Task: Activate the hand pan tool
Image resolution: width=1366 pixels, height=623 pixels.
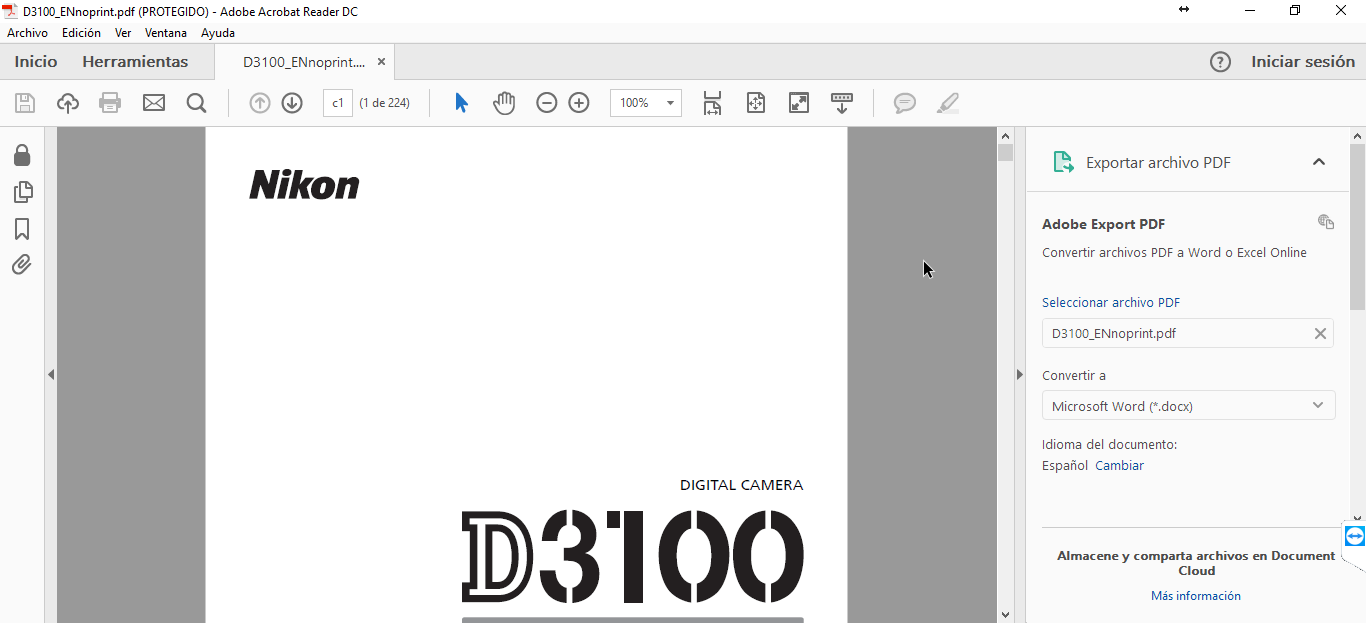Action: tap(504, 103)
